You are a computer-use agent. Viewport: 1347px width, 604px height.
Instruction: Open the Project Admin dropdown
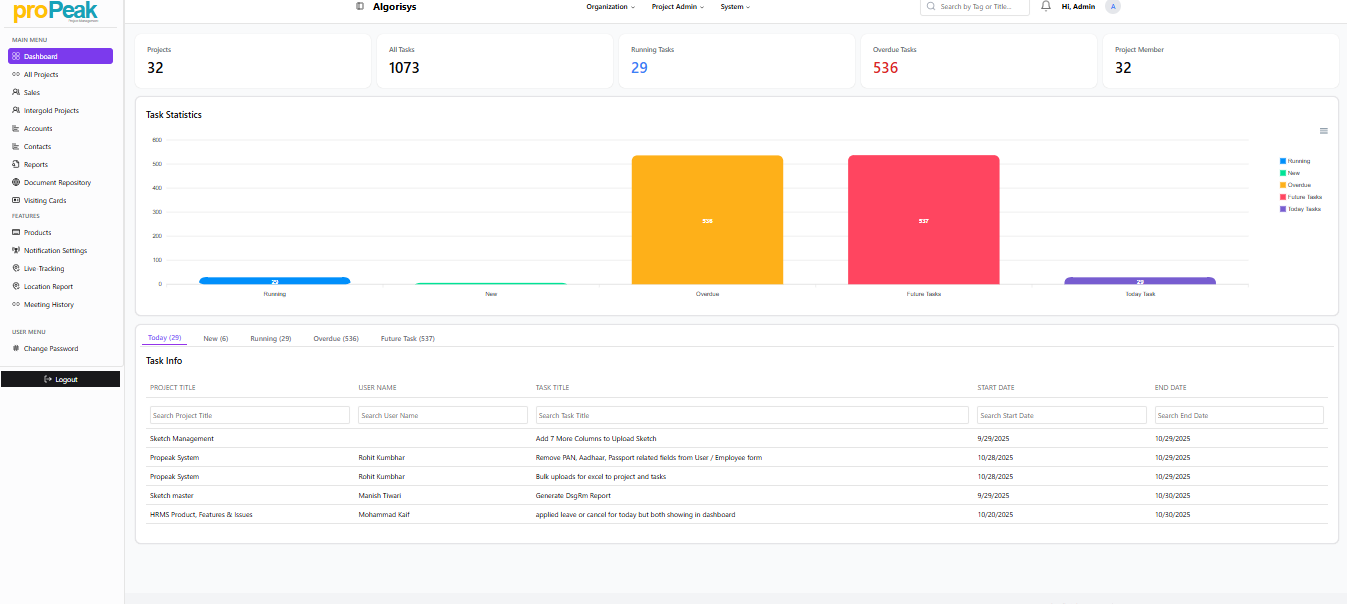(674, 7)
